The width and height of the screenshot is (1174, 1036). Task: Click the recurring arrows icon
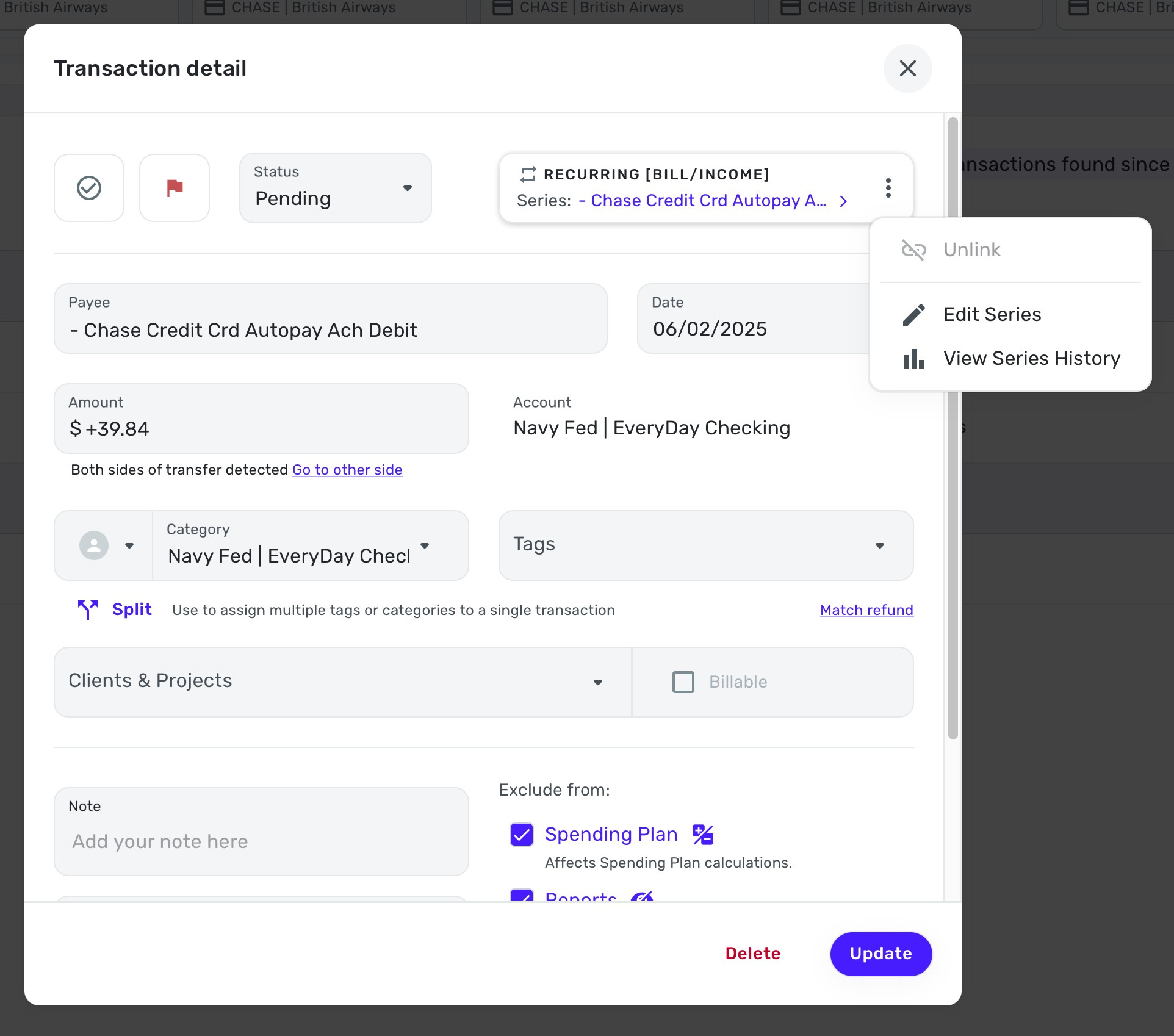pos(528,174)
